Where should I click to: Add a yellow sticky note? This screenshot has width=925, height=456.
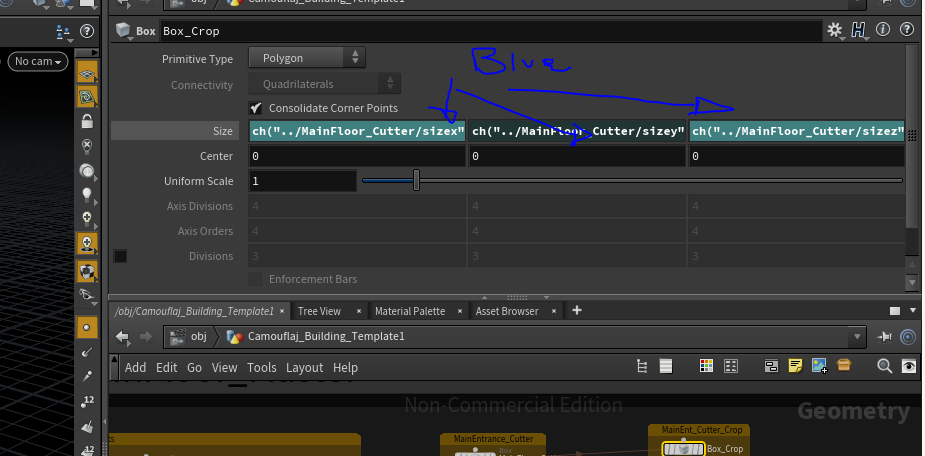click(795, 366)
